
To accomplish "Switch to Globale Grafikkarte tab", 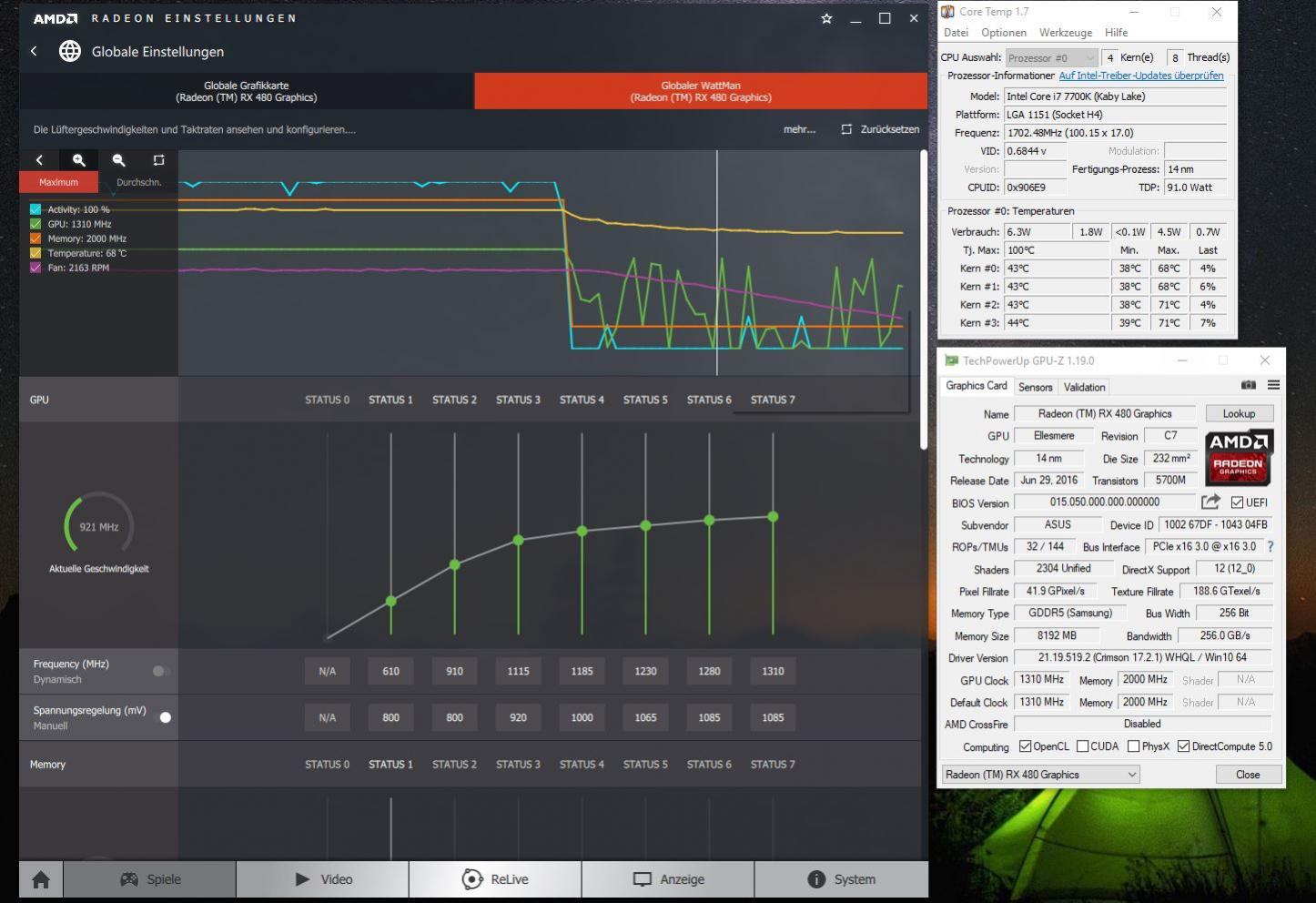I will (247, 91).
